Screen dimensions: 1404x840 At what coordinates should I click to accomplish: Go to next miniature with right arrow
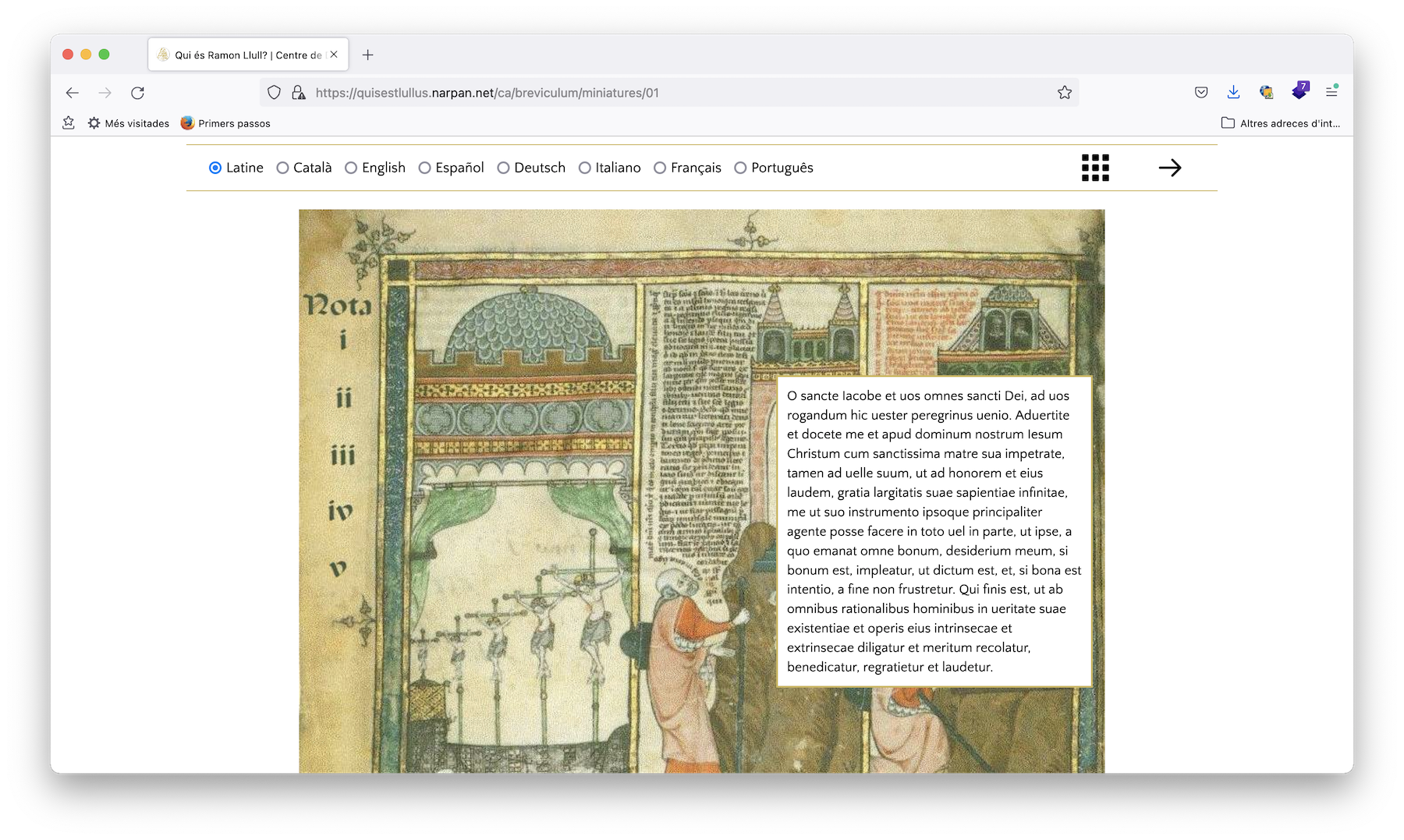coord(1169,168)
